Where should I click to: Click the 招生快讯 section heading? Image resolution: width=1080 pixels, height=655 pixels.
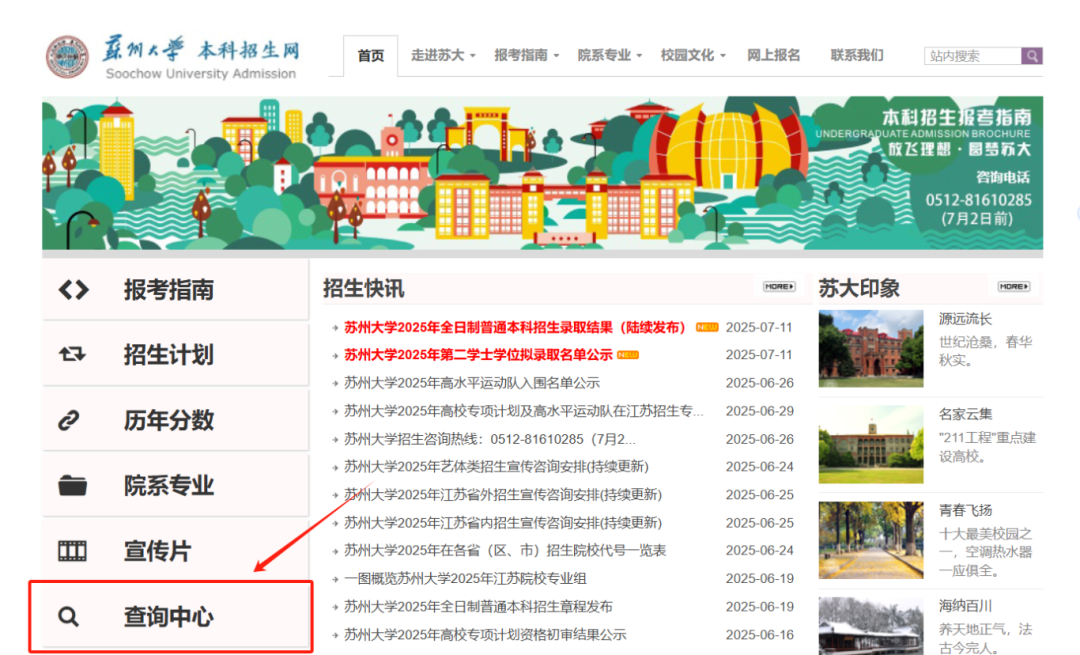364,289
